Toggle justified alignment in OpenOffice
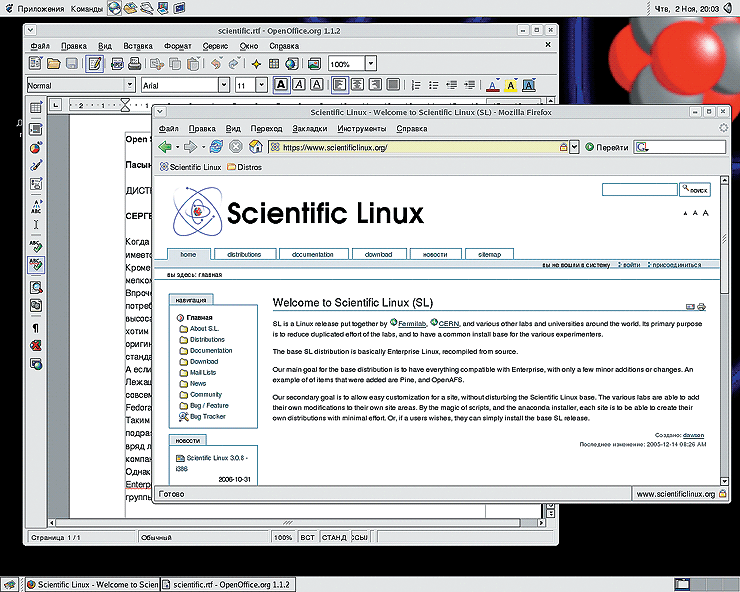Screen dimensions: 740x592 pos(393,85)
